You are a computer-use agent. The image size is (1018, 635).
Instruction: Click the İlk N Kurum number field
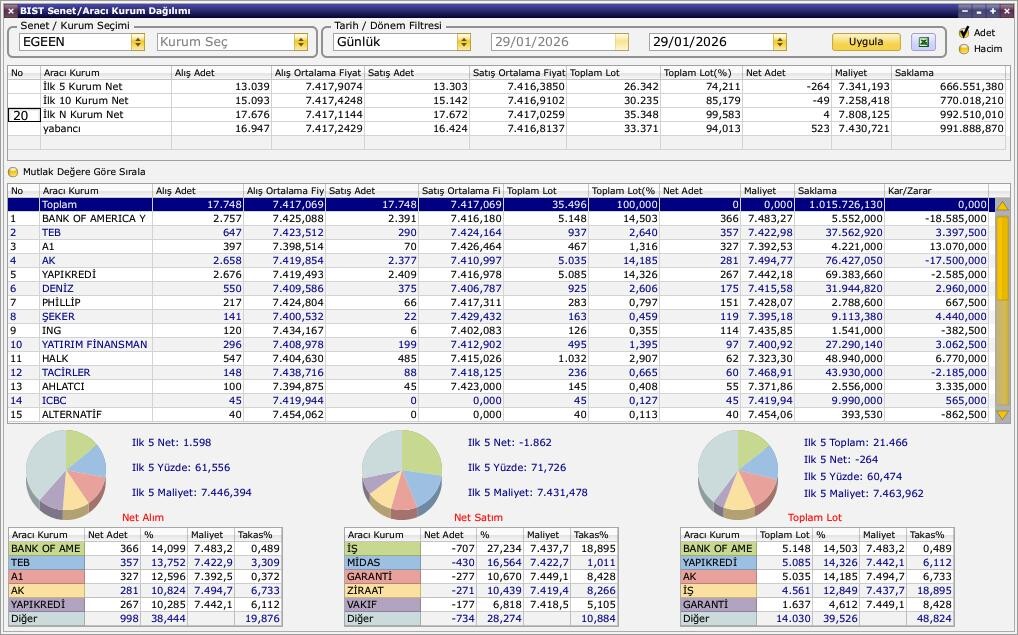23,115
